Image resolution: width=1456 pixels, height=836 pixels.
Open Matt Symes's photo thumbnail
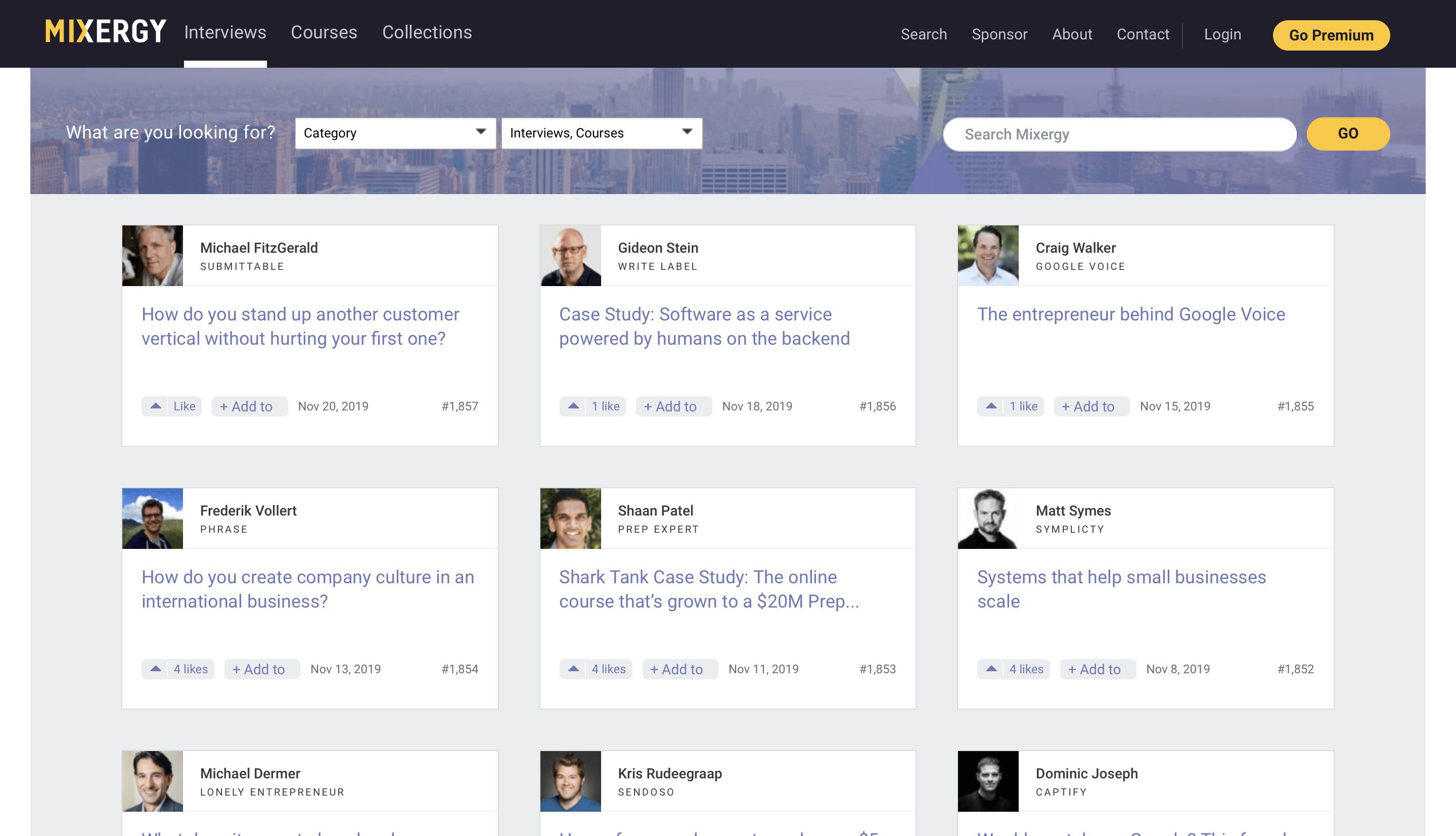pos(988,519)
